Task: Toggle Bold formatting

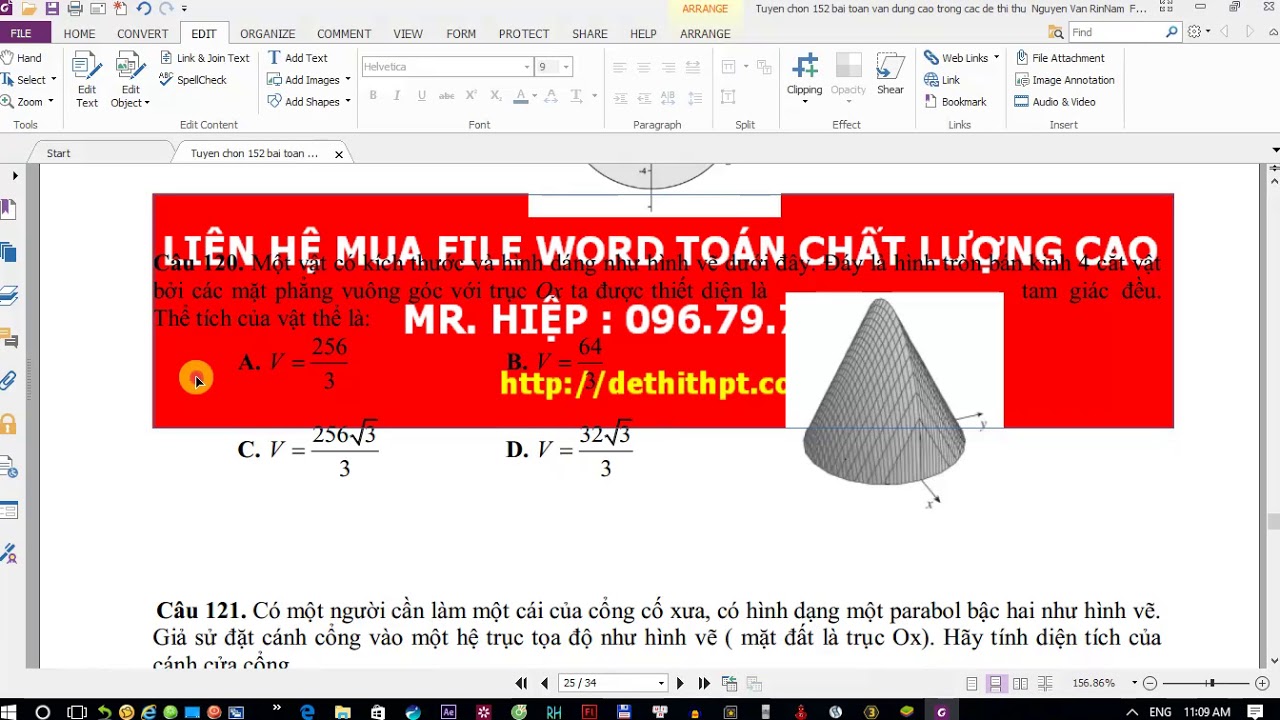Action: pyautogui.click(x=373, y=96)
